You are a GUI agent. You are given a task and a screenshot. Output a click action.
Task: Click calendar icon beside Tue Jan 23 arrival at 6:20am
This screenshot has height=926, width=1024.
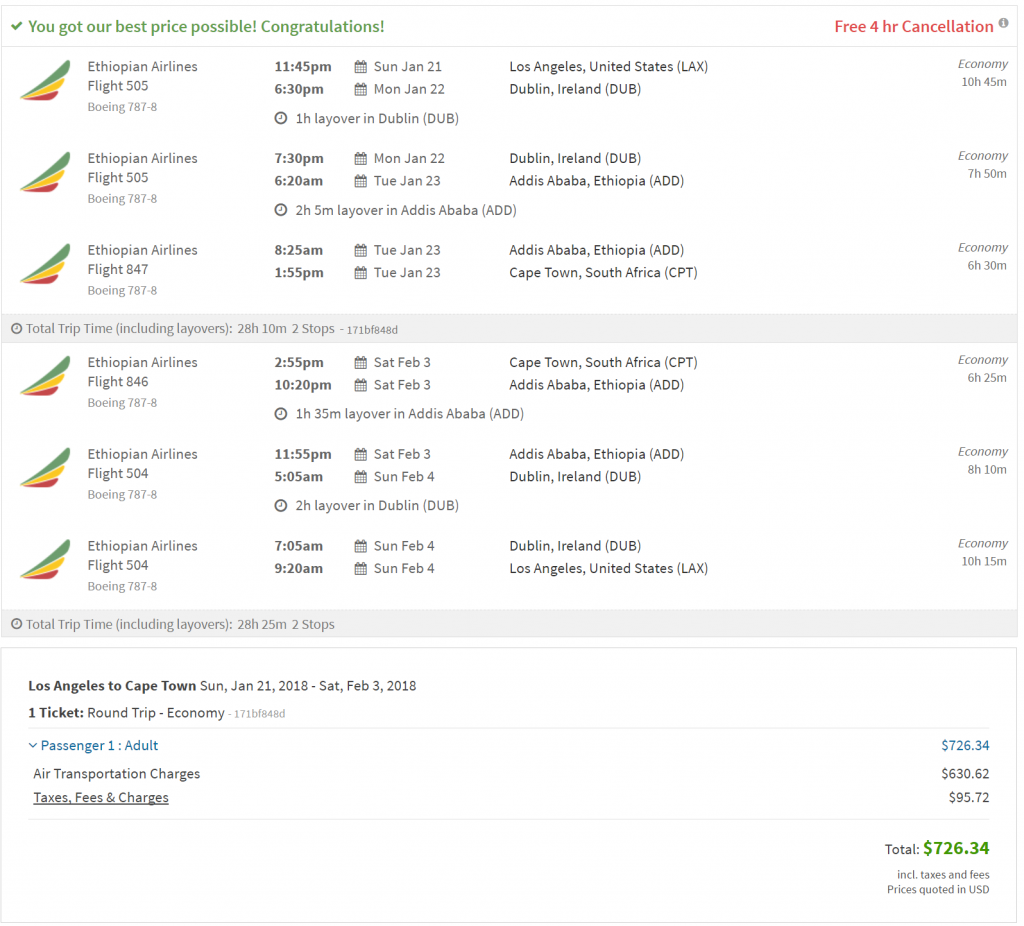point(360,181)
